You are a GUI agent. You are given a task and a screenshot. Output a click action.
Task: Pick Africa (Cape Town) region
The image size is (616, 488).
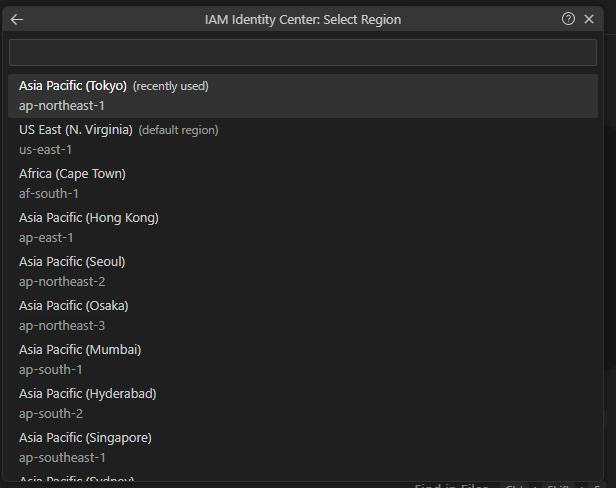[x=303, y=184]
